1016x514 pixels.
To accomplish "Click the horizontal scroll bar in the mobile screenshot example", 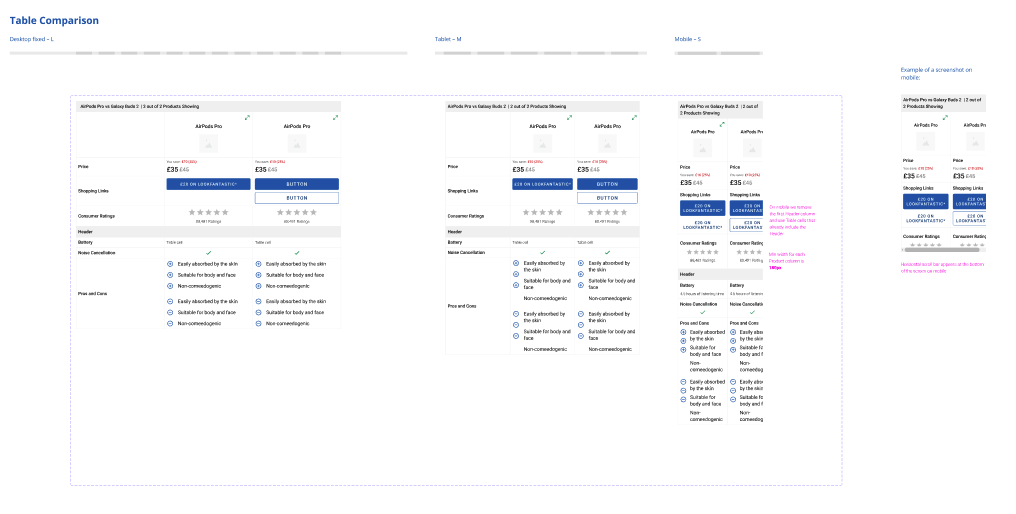I will 940,250.
